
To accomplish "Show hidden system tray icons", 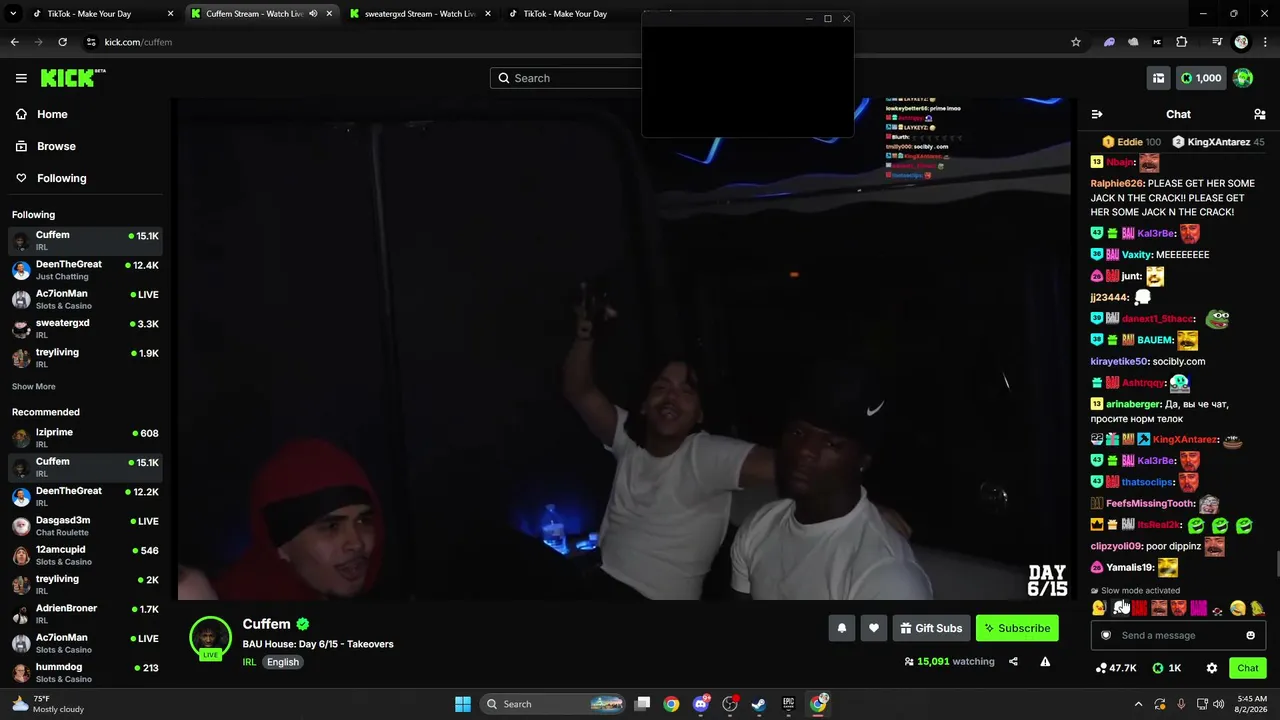I will (x=1138, y=704).
